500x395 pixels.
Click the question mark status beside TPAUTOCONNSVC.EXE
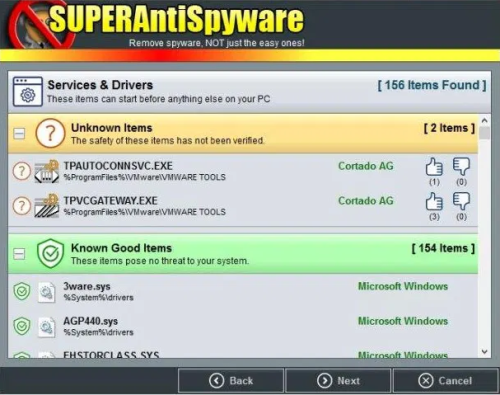point(22,171)
